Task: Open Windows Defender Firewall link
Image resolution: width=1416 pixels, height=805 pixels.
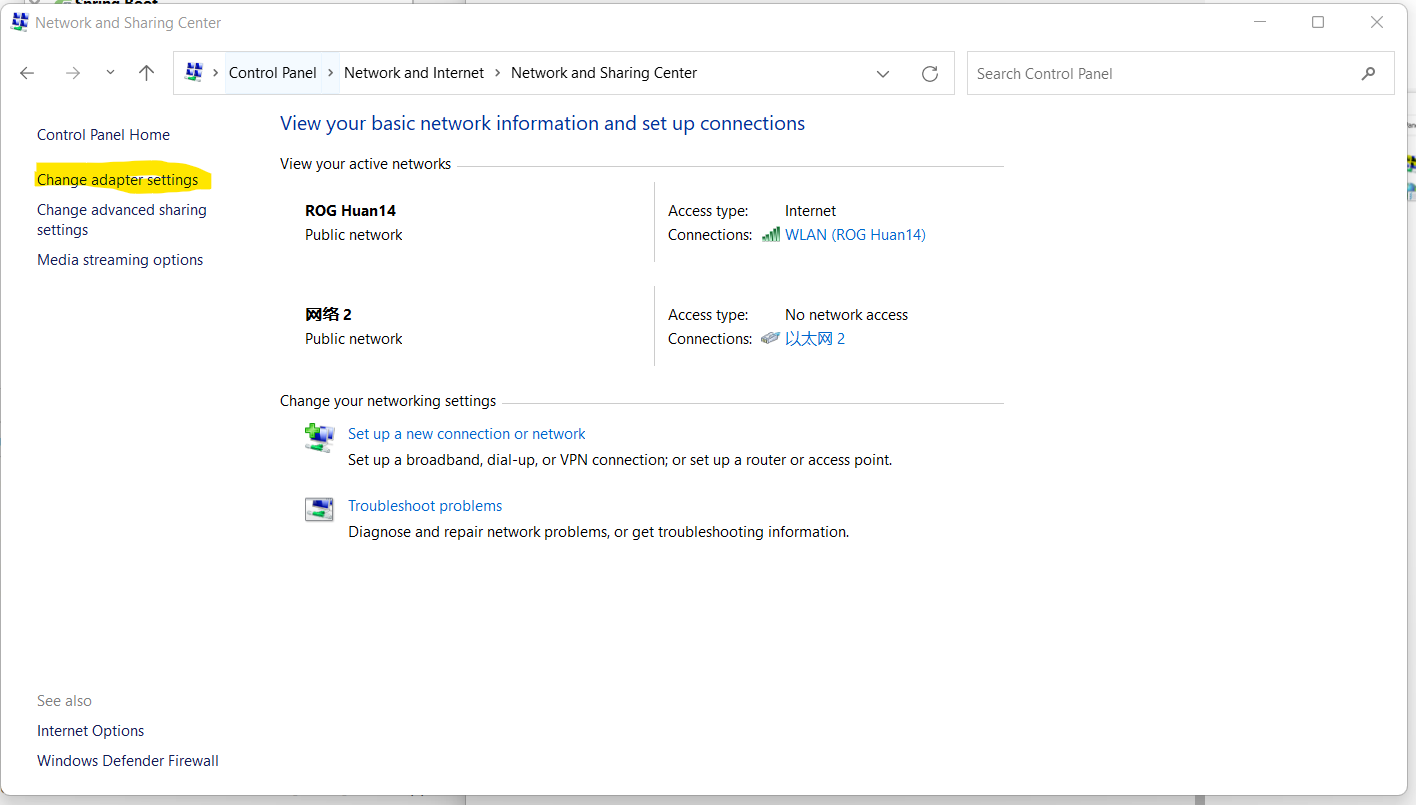Action: (x=128, y=761)
